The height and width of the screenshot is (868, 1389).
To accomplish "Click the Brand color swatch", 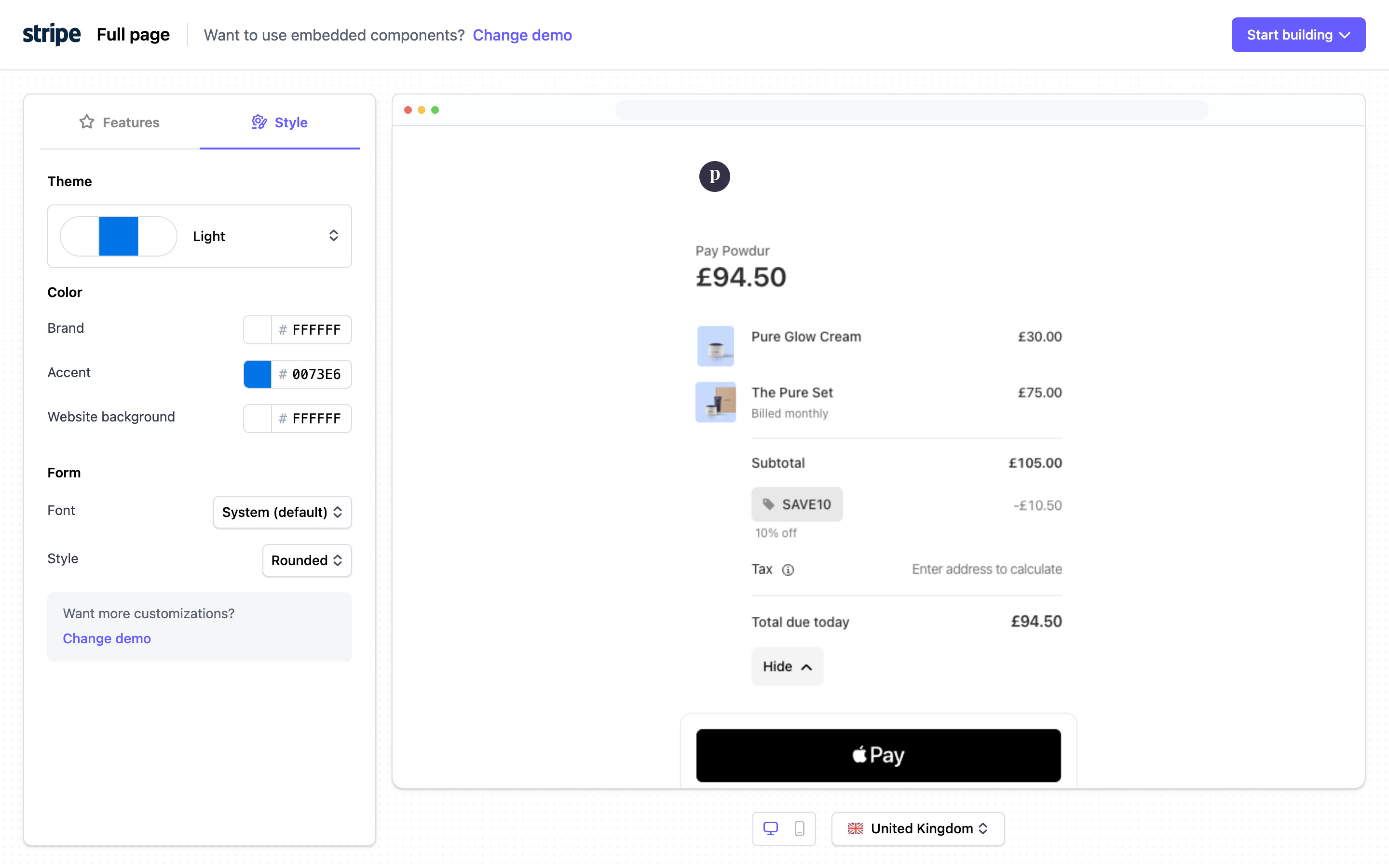I will [258, 329].
